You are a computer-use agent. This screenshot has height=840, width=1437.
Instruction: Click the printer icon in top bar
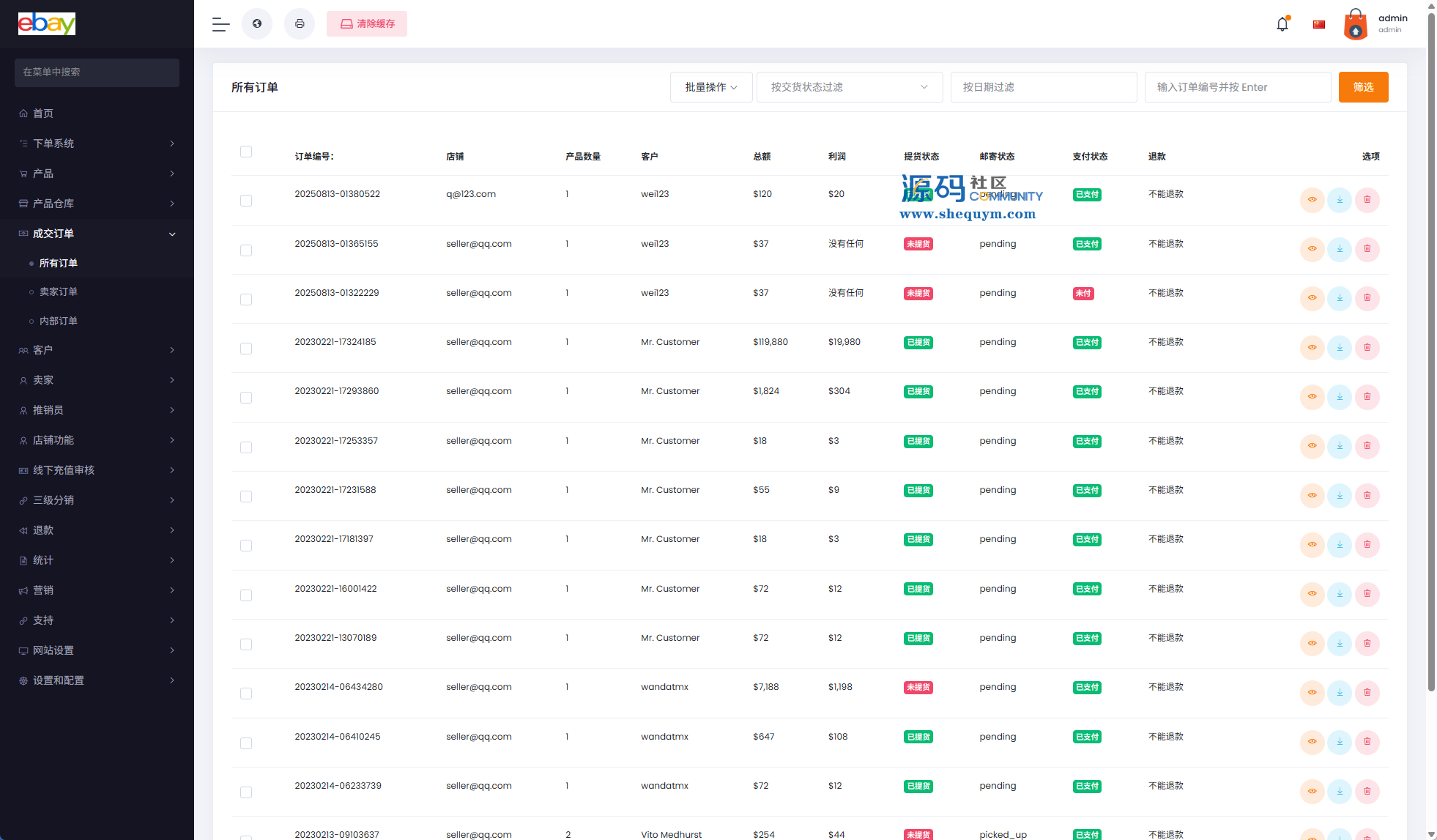(300, 24)
